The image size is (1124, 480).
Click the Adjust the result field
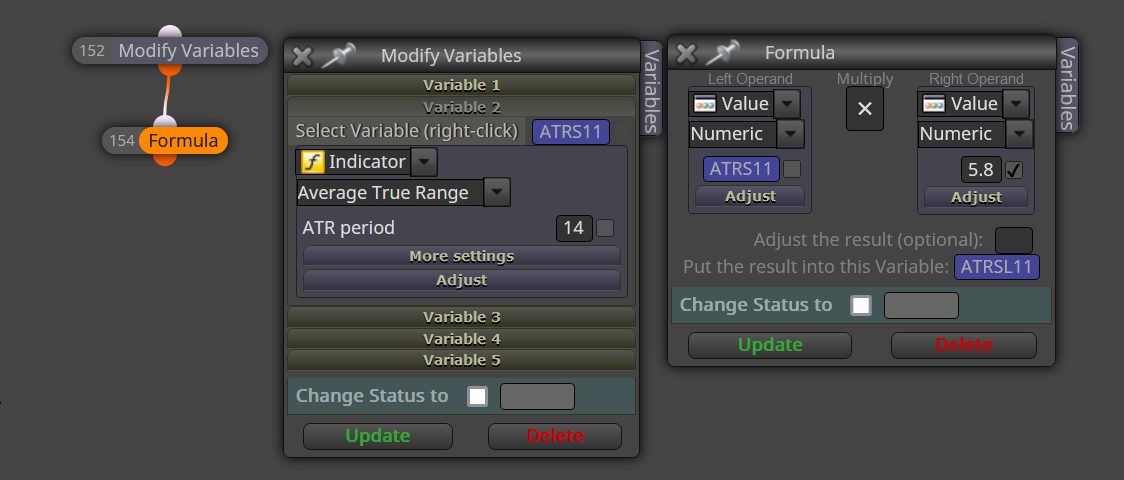click(x=1014, y=241)
